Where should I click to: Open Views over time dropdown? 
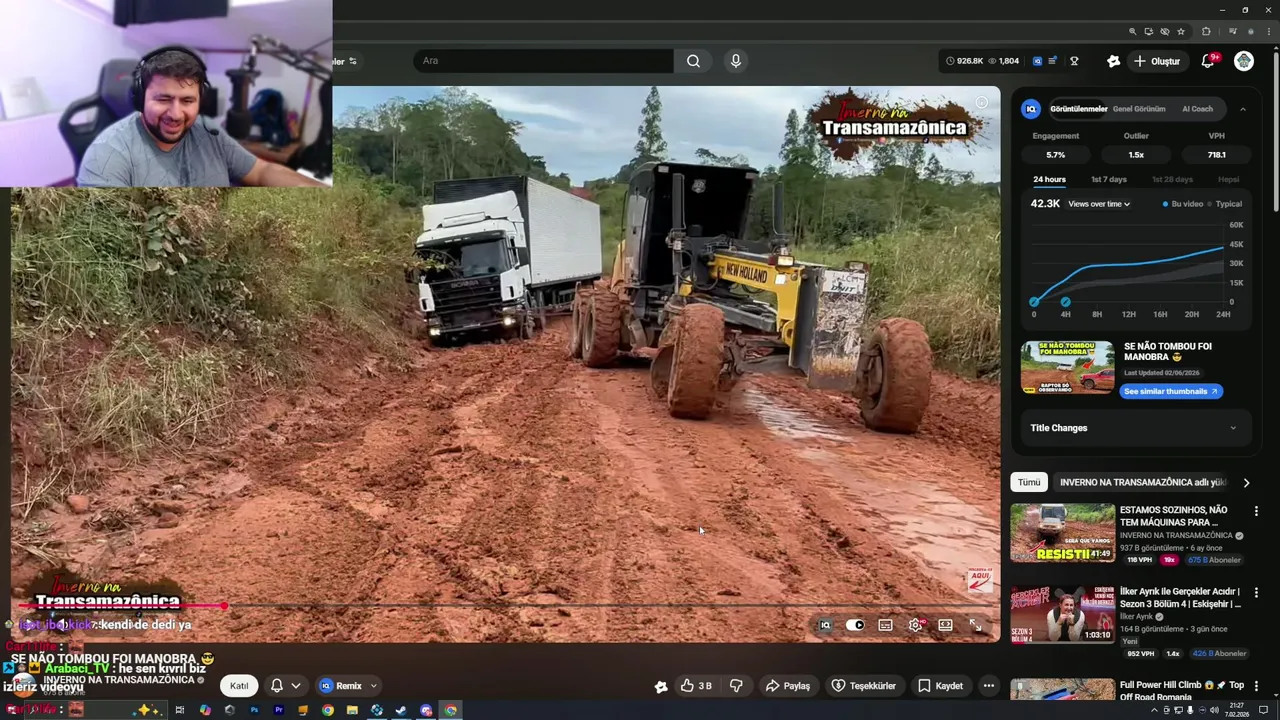(x=1099, y=204)
